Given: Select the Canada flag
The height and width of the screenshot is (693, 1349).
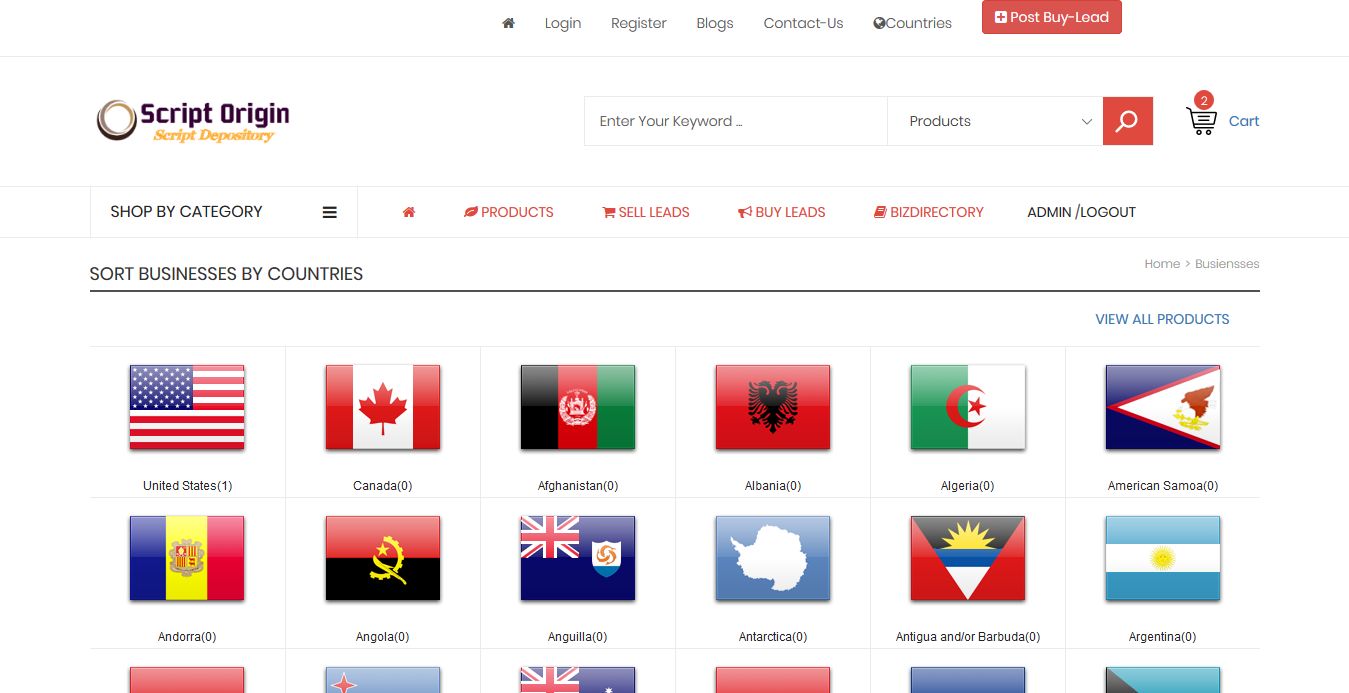Looking at the screenshot, I should tap(383, 407).
